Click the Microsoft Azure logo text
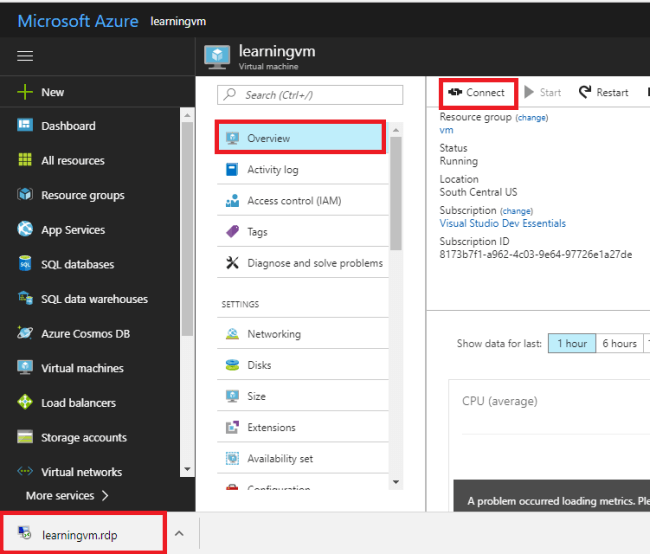Image resolution: width=650 pixels, height=554 pixels. coord(78,21)
